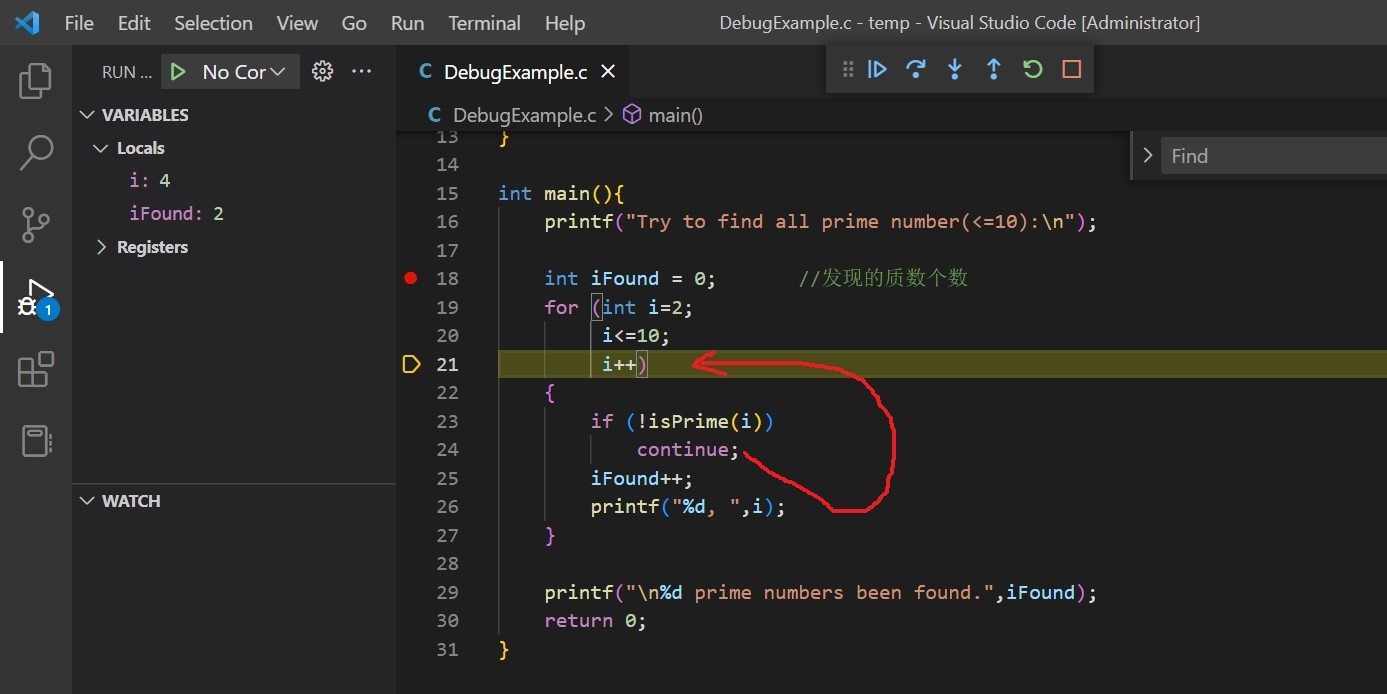Click the VS Code logo icon

(27, 22)
